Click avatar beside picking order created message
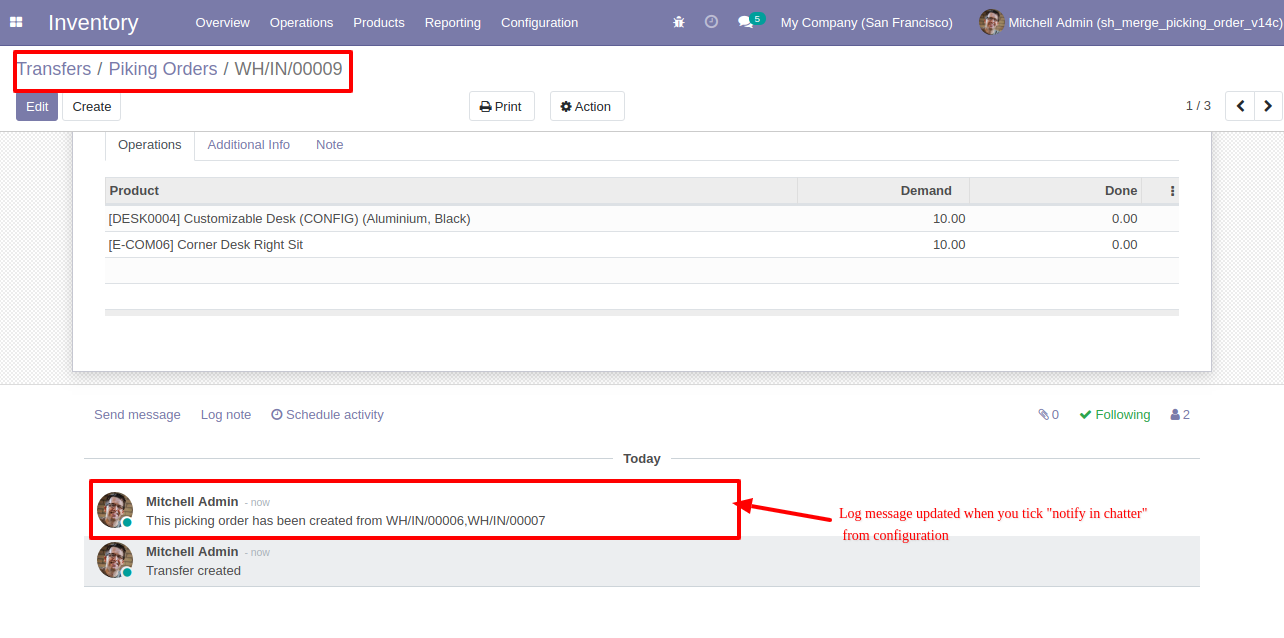 click(115, 510)
